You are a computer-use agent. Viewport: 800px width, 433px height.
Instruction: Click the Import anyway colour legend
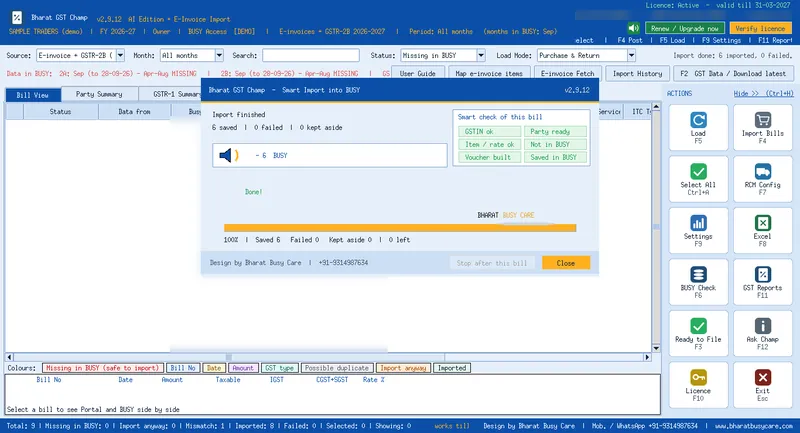tap(403, 368)
